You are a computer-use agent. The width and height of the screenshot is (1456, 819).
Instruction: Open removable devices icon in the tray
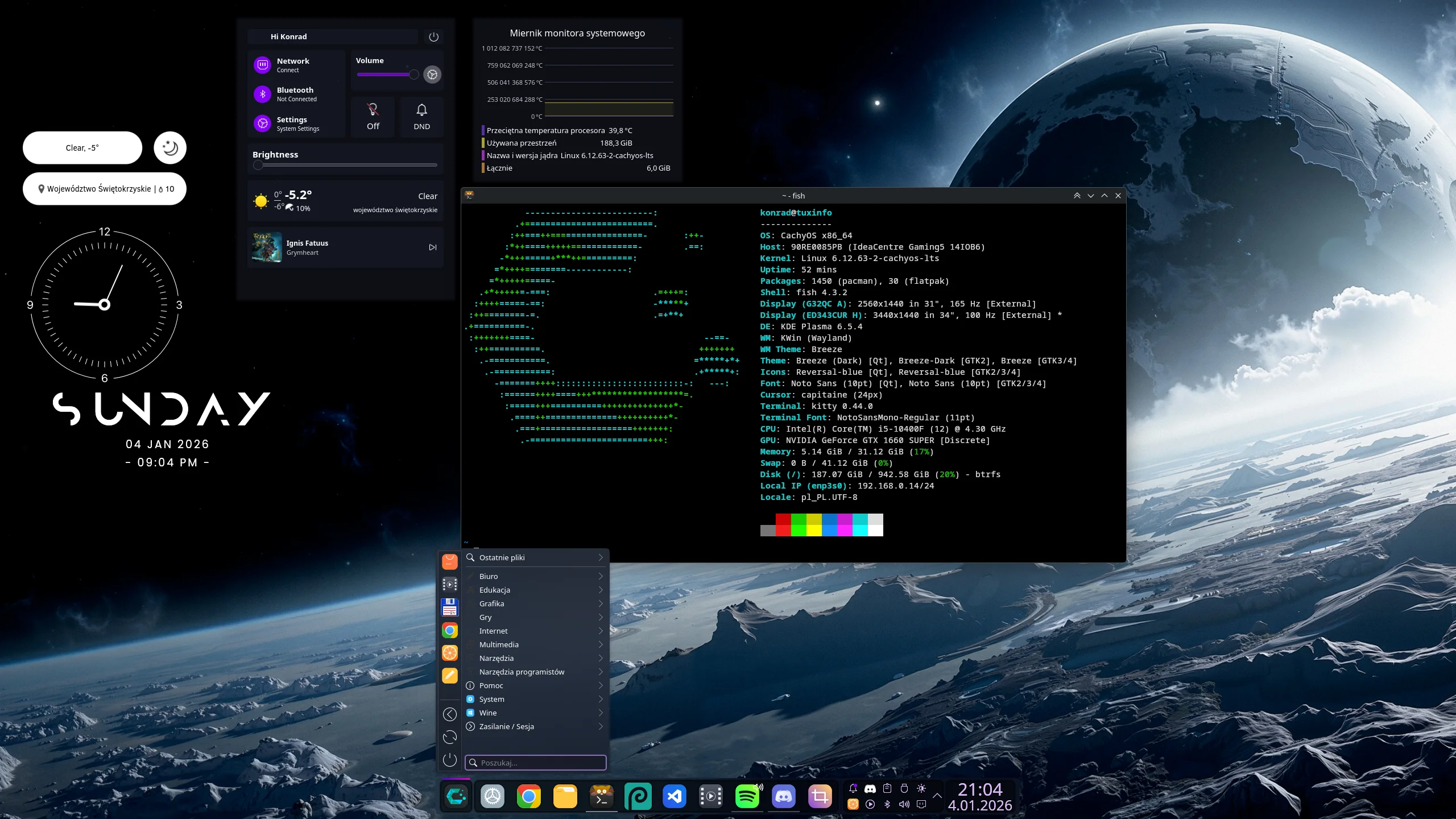[904, 788]
